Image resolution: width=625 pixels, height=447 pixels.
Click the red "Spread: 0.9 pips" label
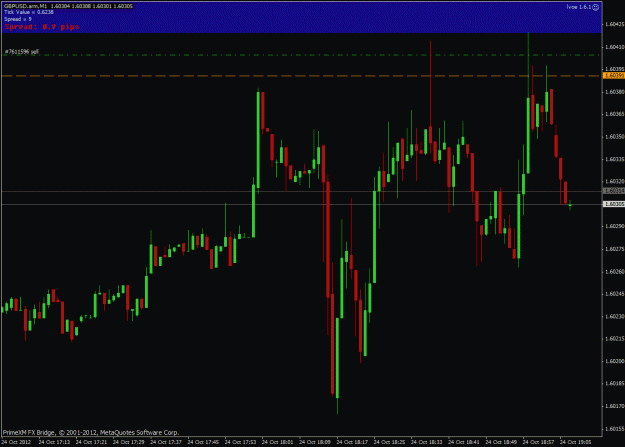point(42,27)
